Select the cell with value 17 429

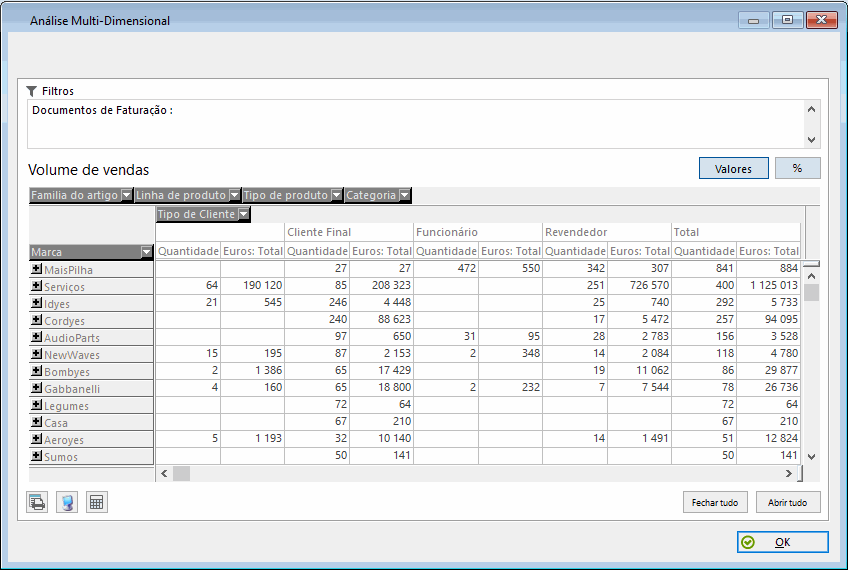click(381, 370)
